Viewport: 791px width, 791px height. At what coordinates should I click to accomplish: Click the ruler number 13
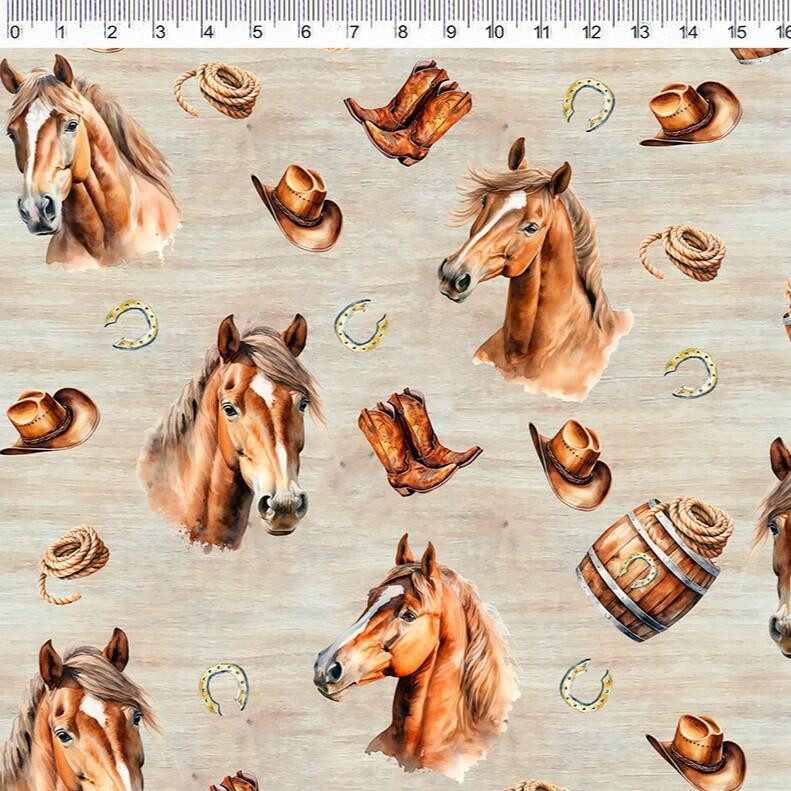click(640, 32)
